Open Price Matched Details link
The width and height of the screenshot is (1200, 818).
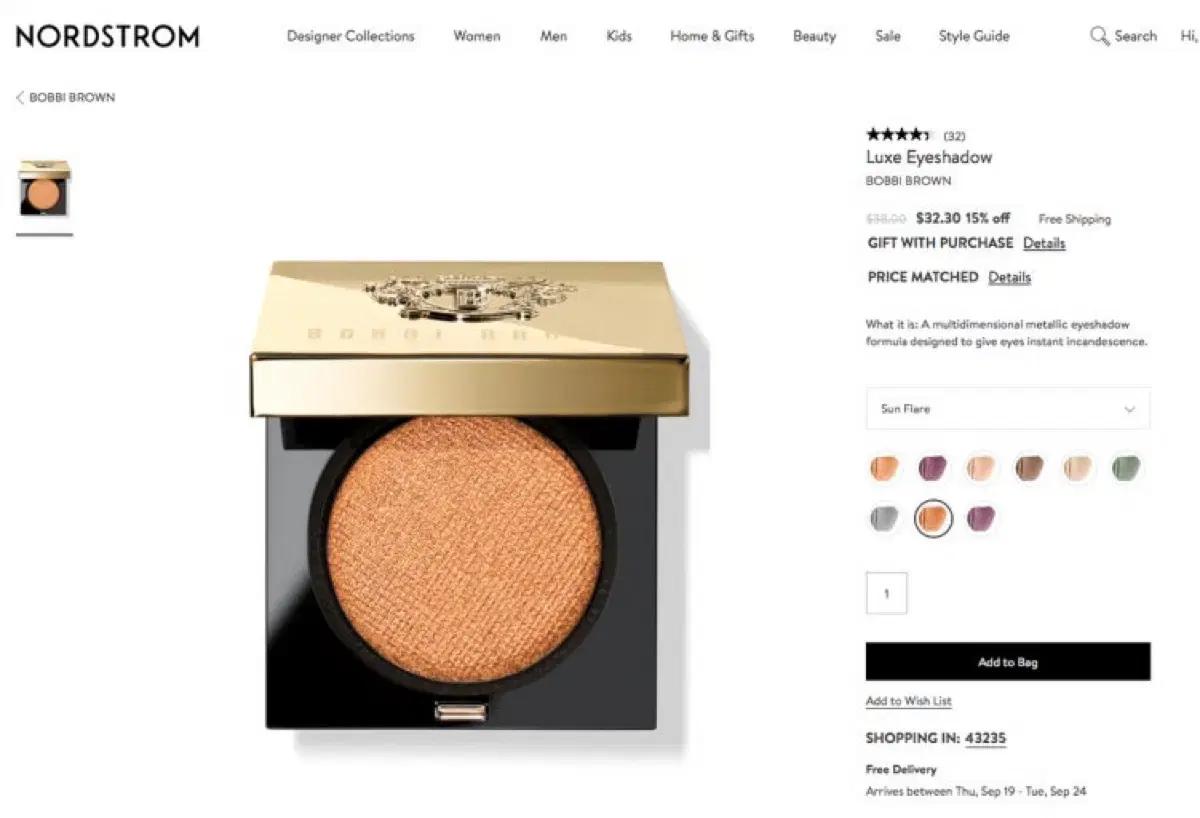click(x=1009, y=277)
